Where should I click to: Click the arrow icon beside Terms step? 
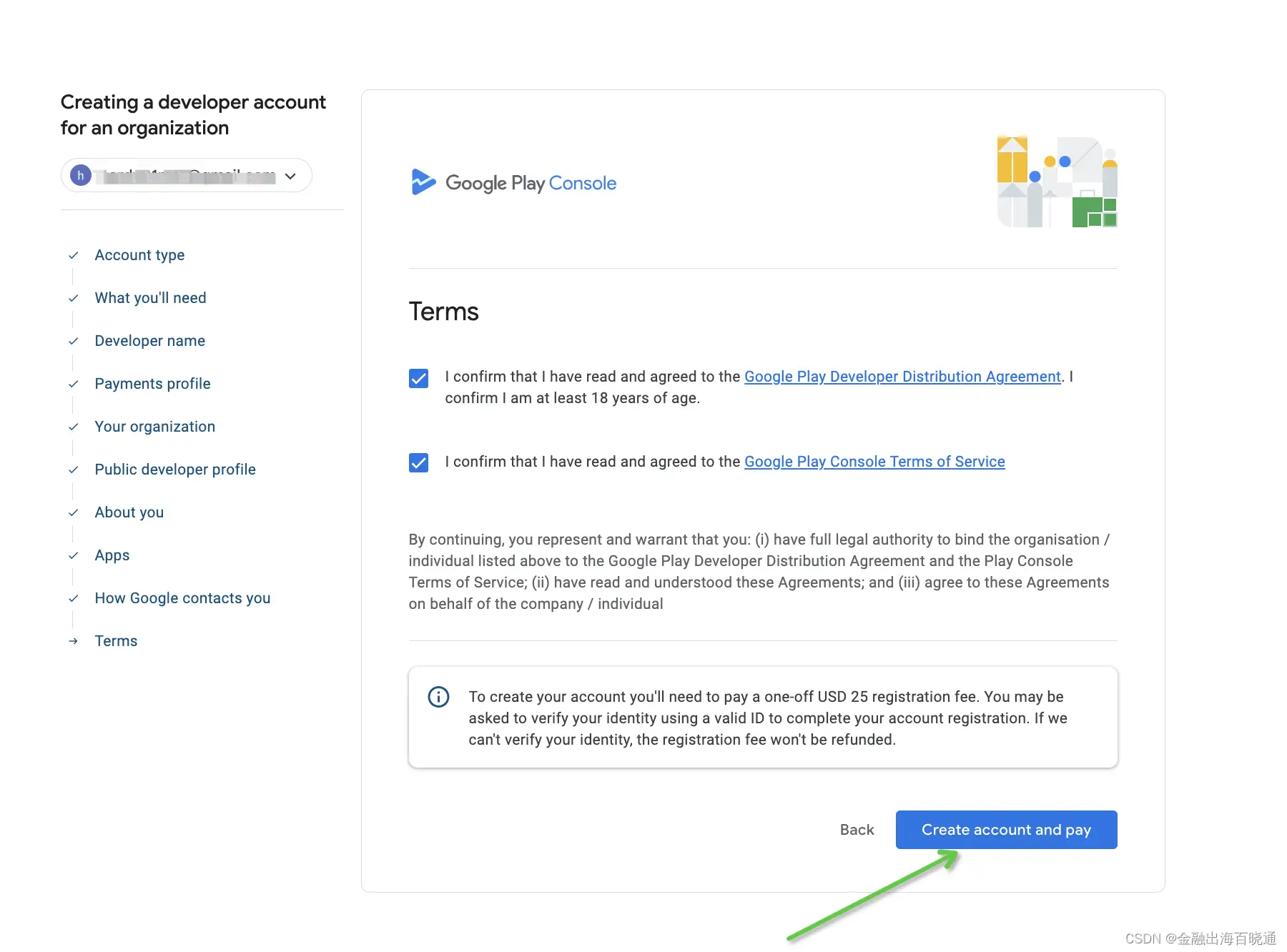coord(73,641)
